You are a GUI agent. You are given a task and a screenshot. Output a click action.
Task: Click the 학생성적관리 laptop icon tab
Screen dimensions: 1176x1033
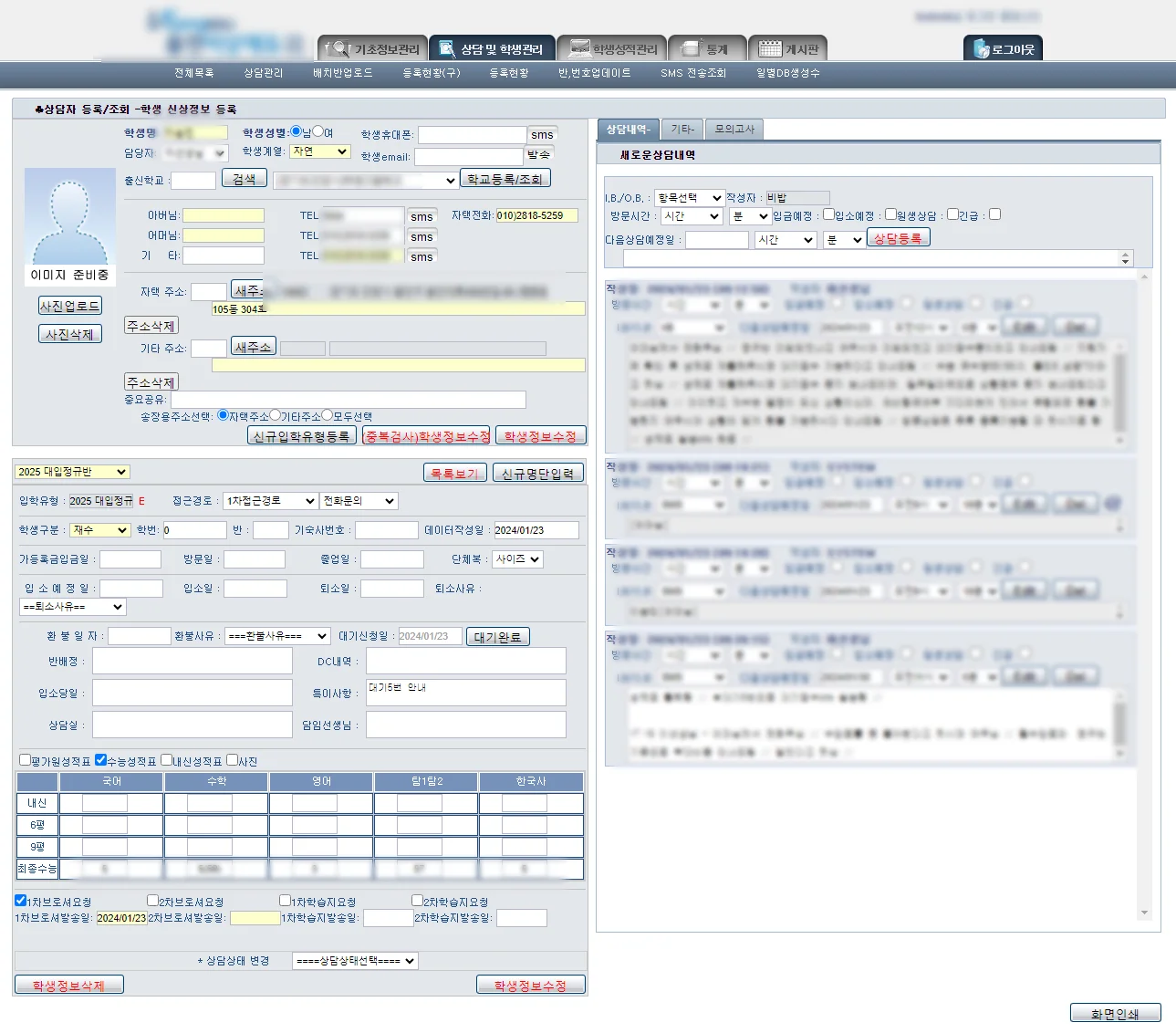point(613,48)
